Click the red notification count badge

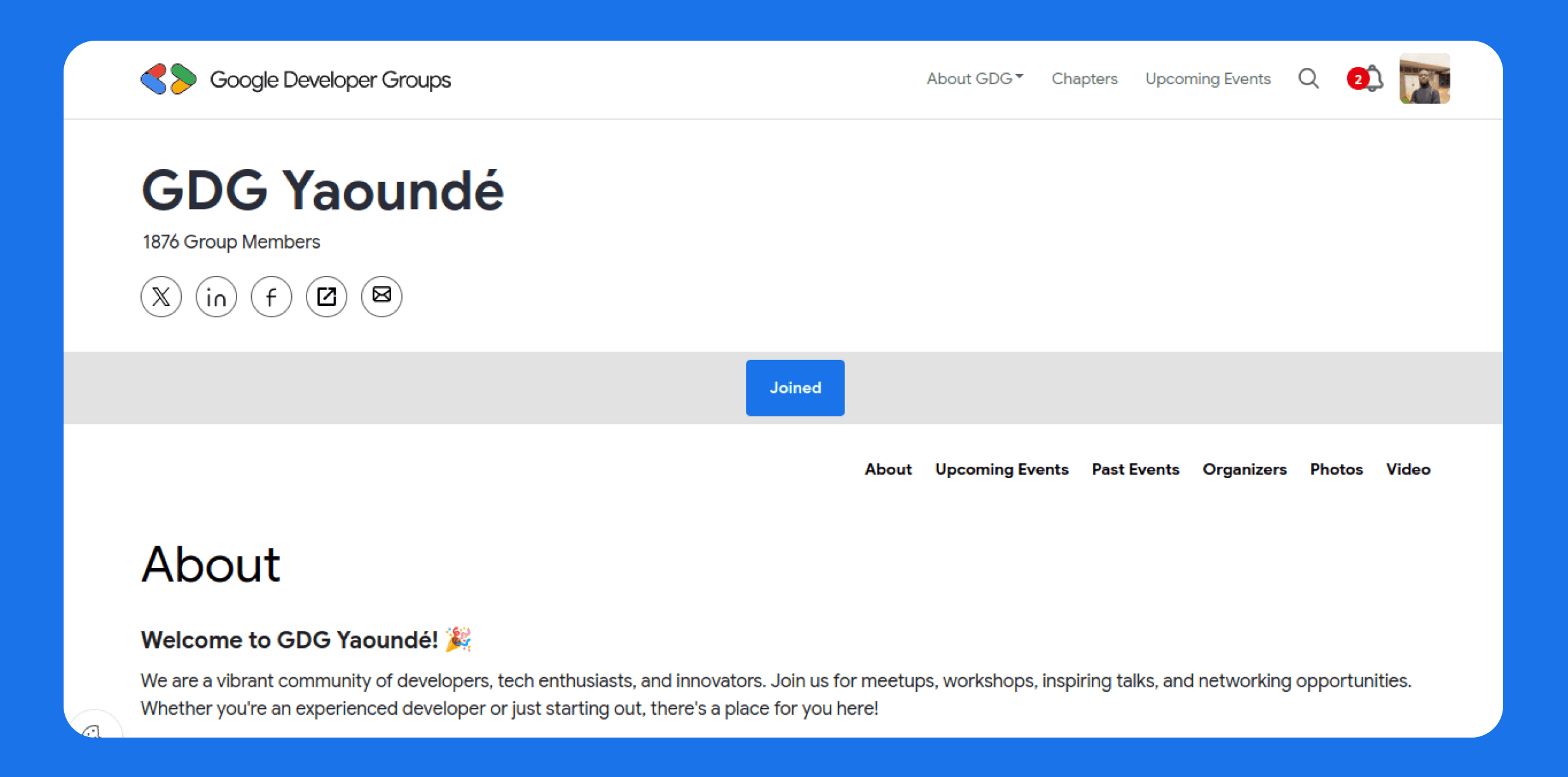click(1358, 79)
